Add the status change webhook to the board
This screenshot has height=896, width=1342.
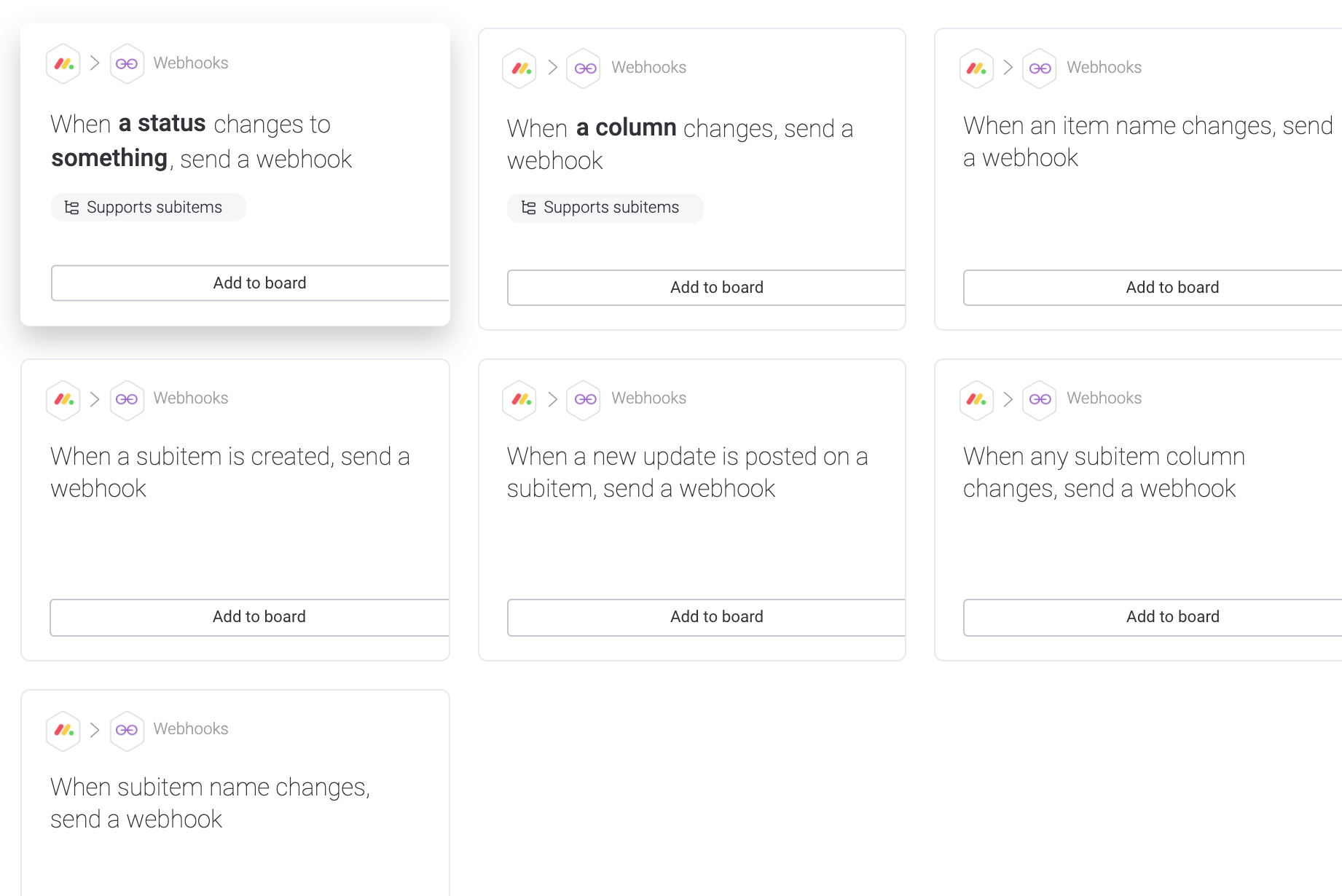[x=259, y=283]
